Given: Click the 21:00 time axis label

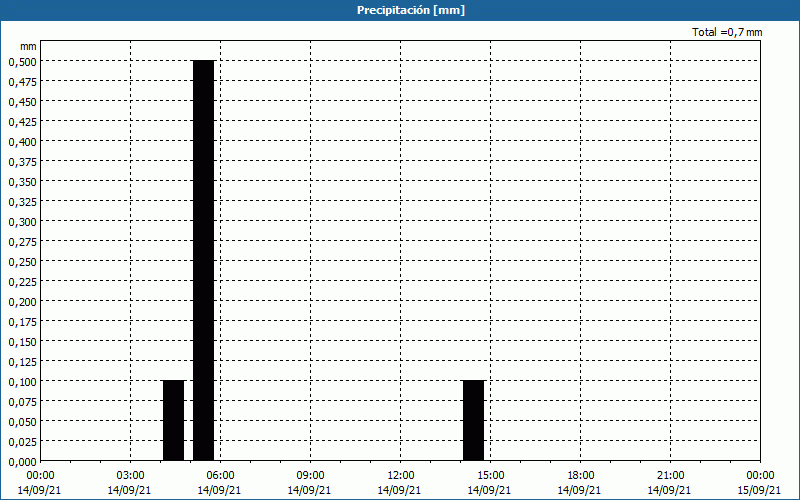Looking at the screenshot, I should click(x=670, y=476).
